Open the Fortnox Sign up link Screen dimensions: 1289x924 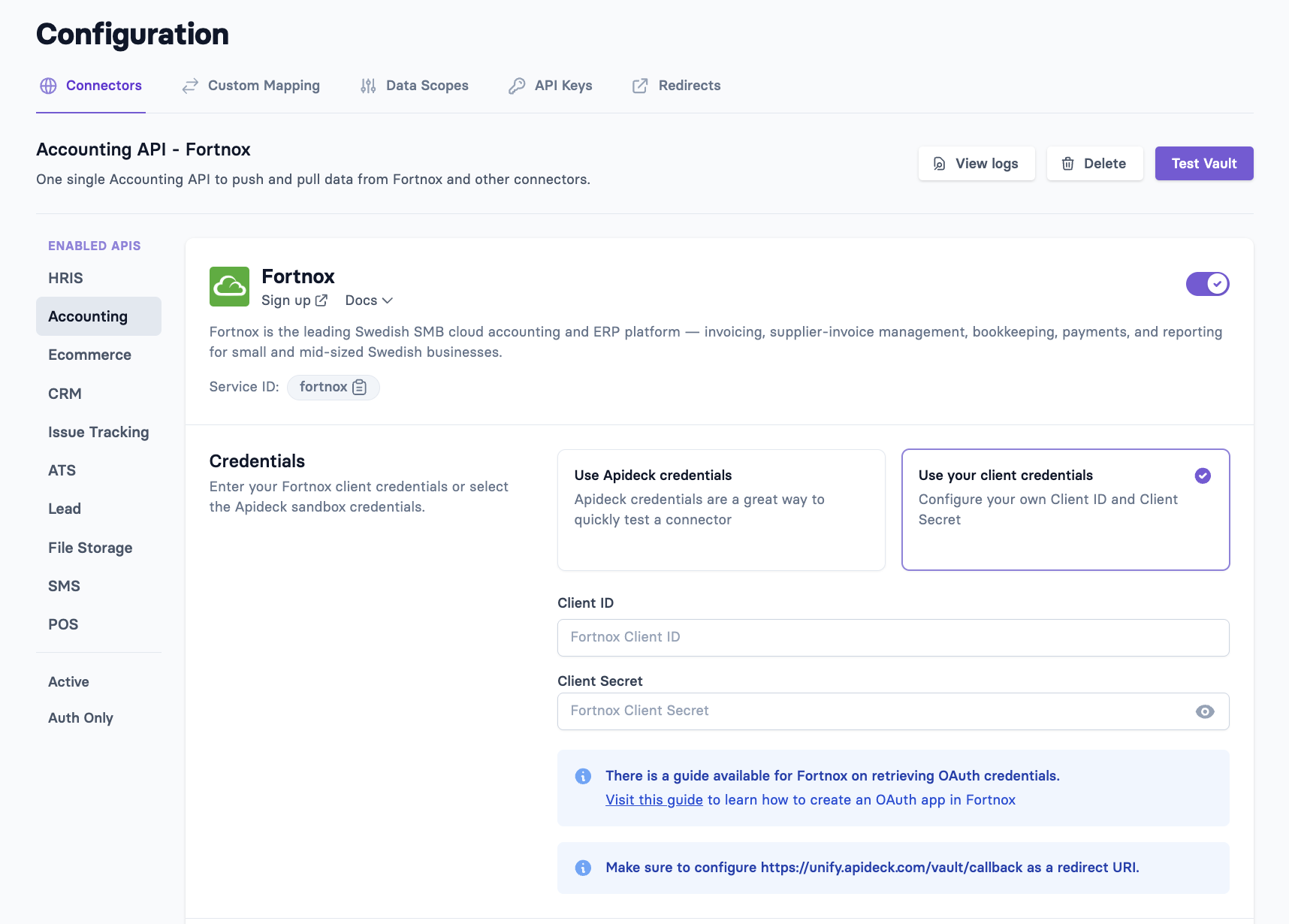click(x=294, y=300)
